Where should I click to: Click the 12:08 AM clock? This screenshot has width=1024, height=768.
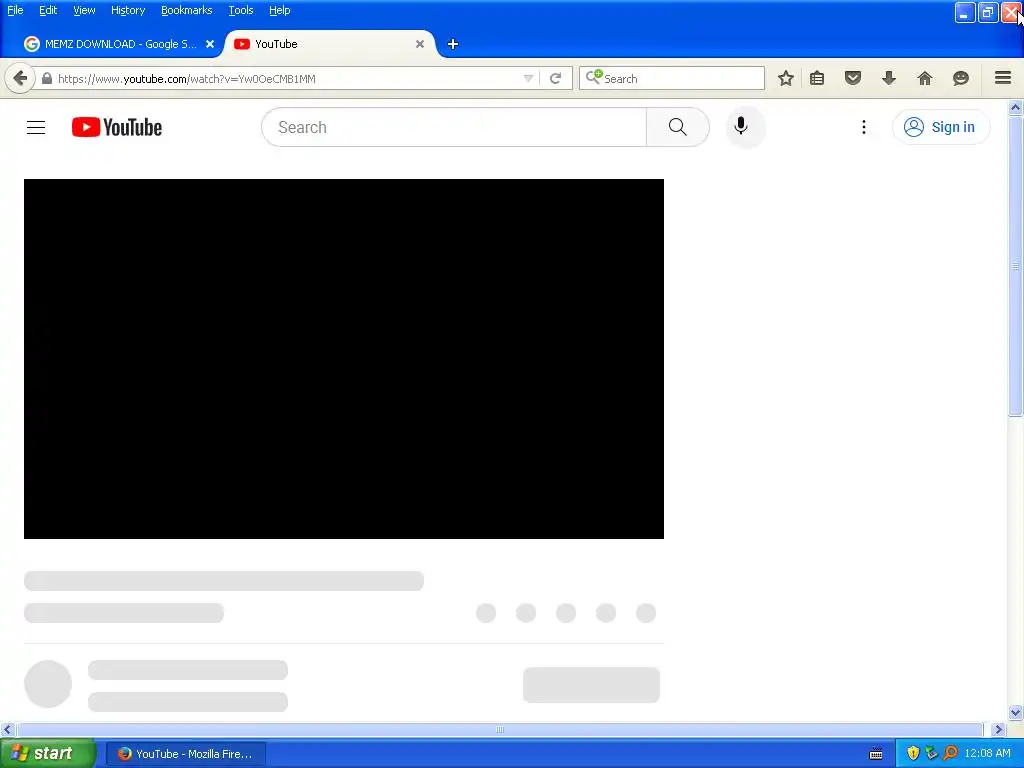pyautogui.click(x=987, y=754)
